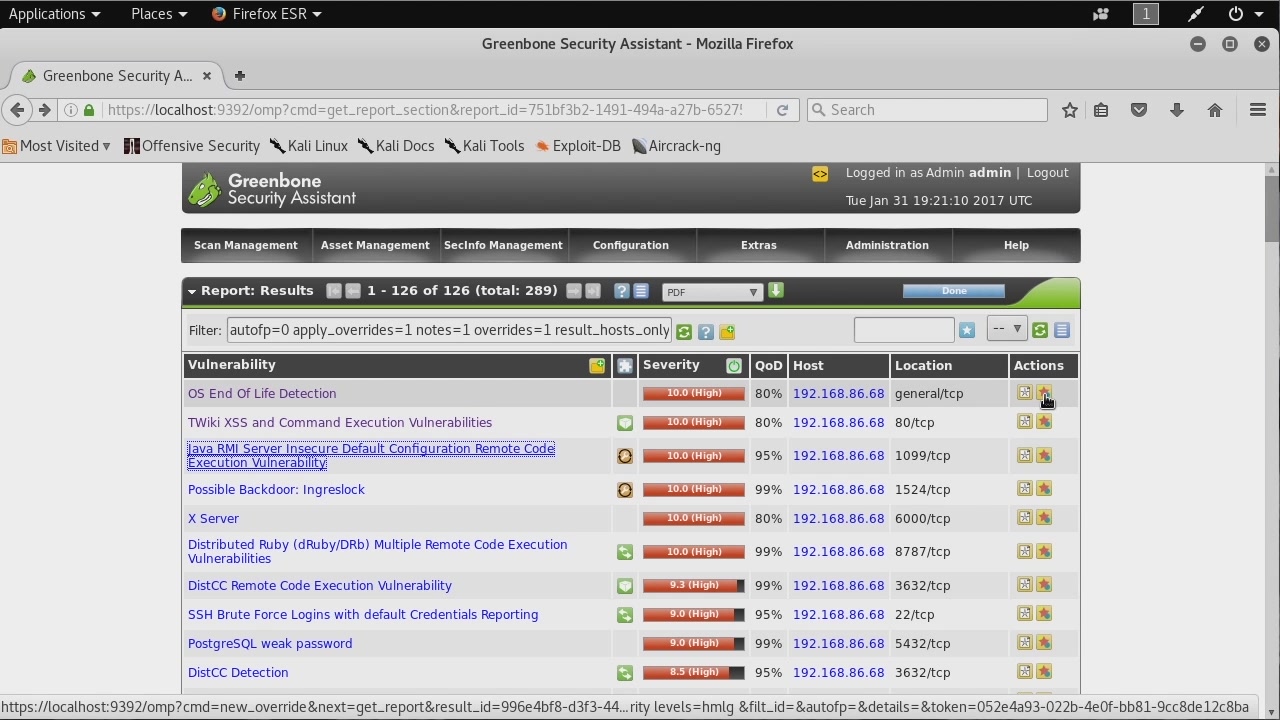The image size is (1280, 720).
Task: Add override for Possible Backdoor Ingreslock
Action: [x=1044, y=489]
